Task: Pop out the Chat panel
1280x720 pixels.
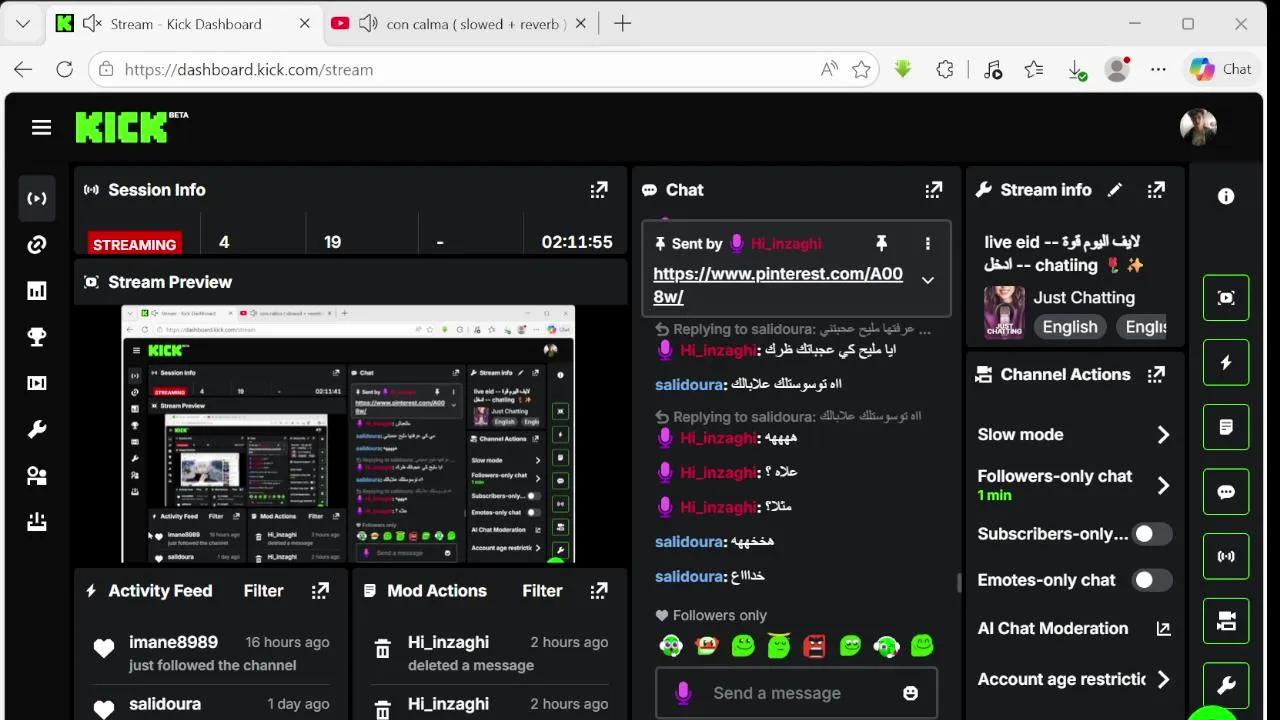Action: pyautogui.click(x=934, y=190)
